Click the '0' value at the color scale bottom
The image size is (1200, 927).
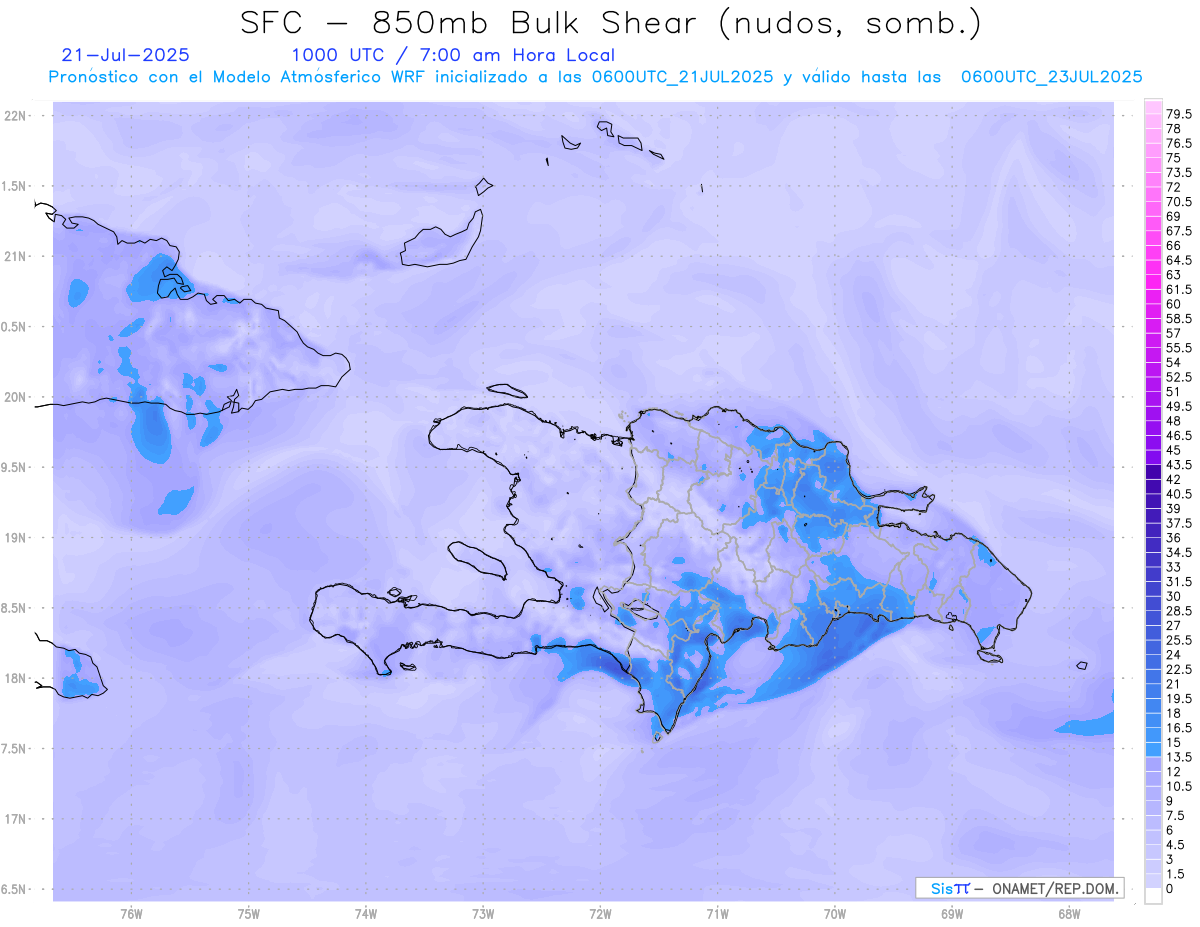[x=1170, y=888]
